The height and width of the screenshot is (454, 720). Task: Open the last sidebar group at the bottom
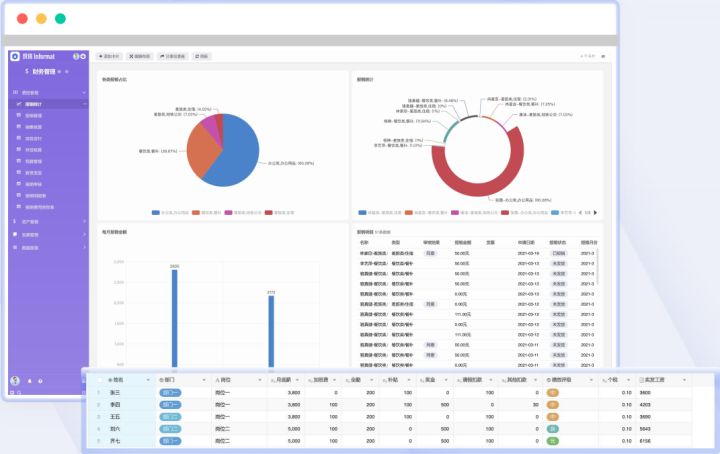(x=48, y=247)
